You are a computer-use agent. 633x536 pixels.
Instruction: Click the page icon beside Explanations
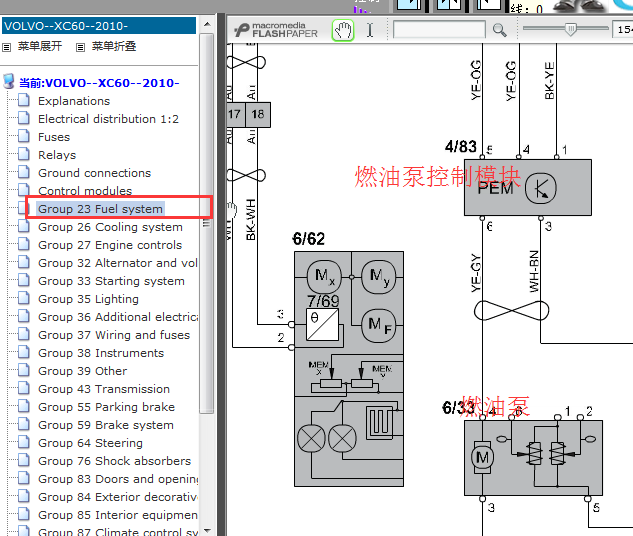click(x=24, y=100)
